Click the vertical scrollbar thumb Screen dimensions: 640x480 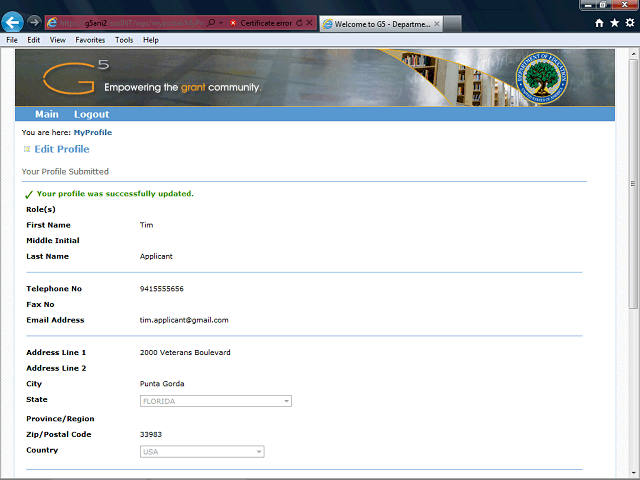[x=633, y=184]
